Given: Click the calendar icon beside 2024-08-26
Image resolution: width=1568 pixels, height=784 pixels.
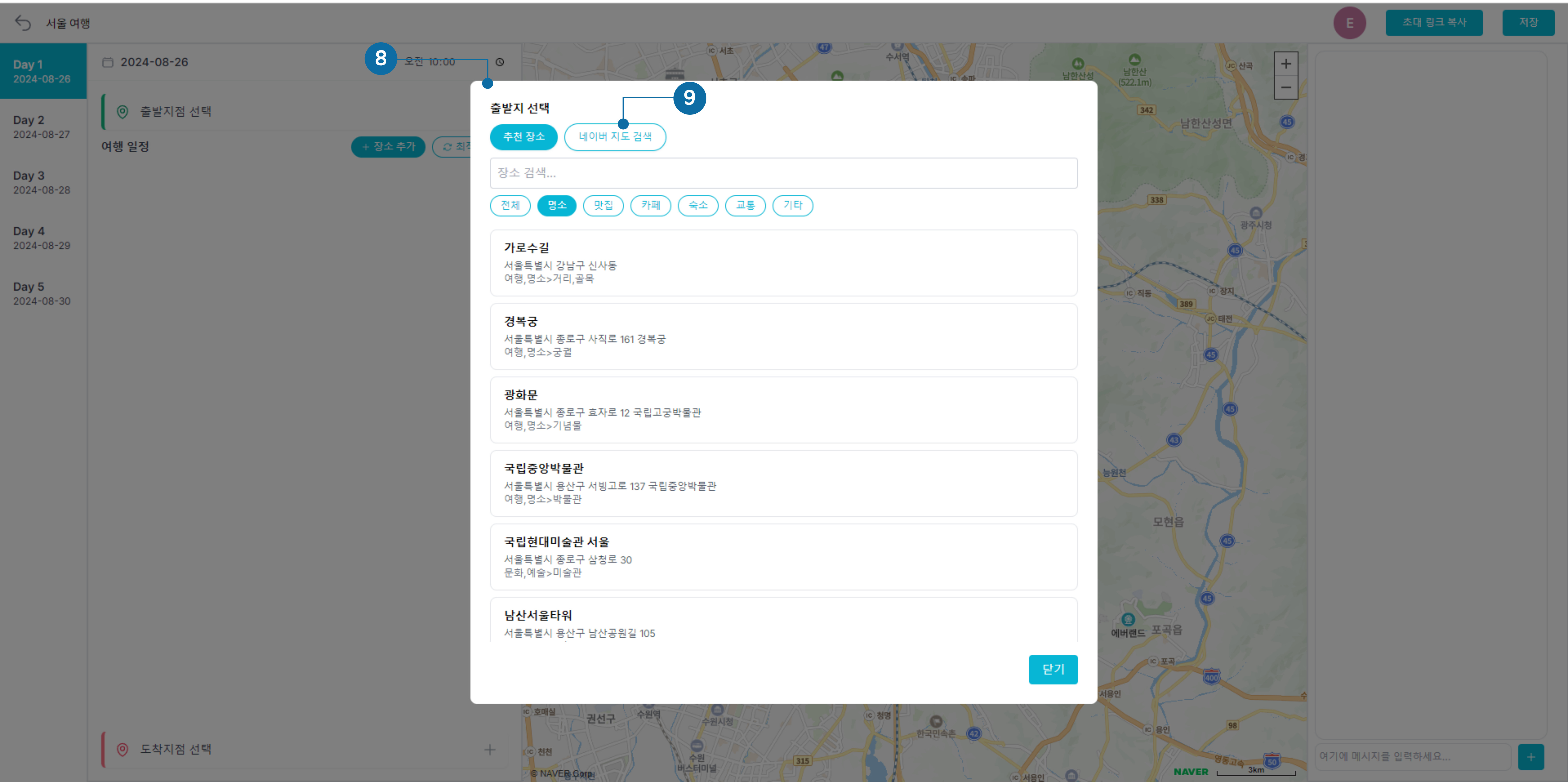Looking at the screenshot, I should coord(108,62).
